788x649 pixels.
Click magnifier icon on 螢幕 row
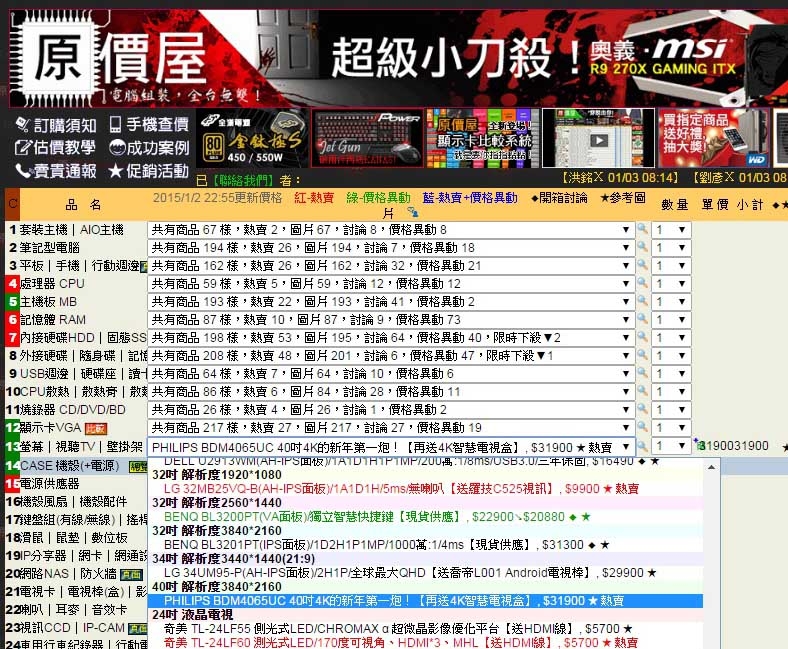[642, 445]
